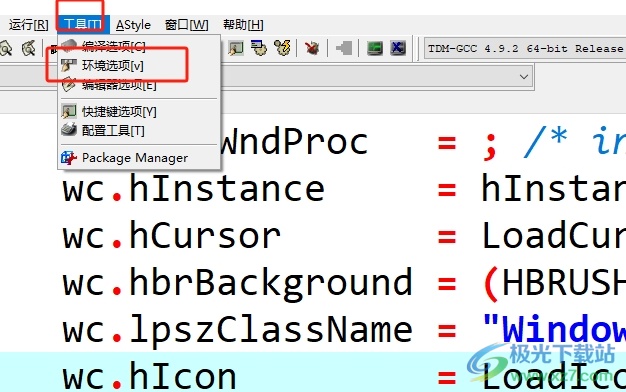
Task: Open the 工具[T] menu
Action: 83,25
